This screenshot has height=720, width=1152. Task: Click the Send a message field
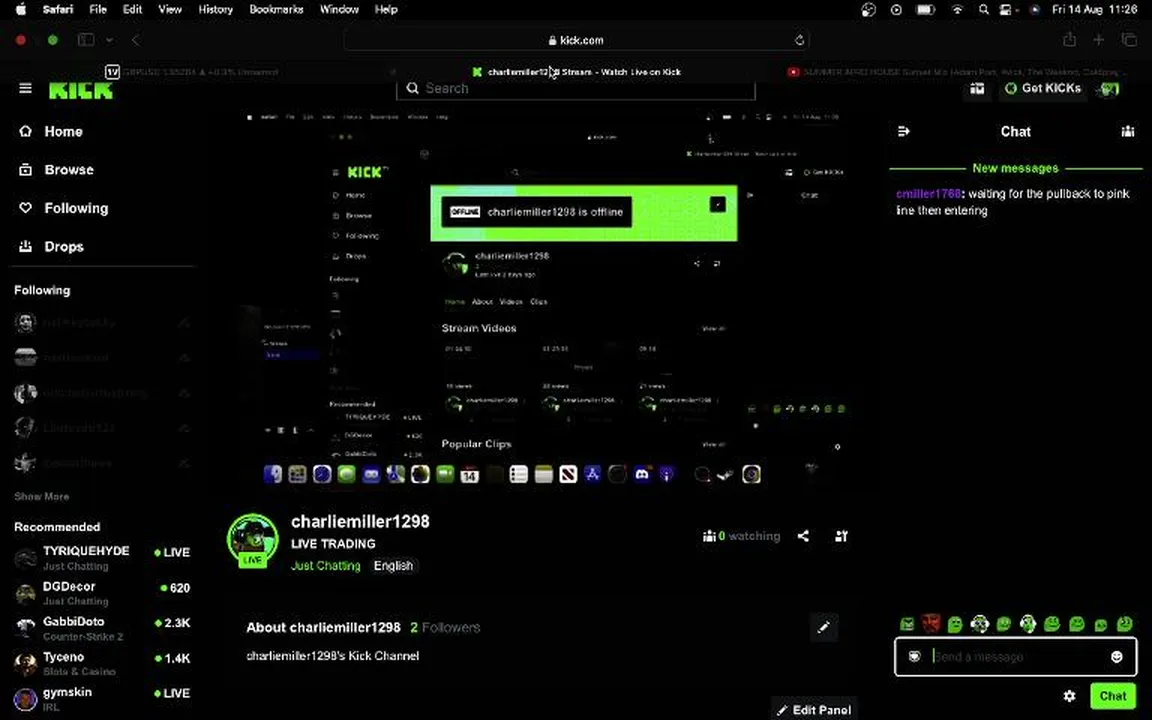point(1015,657)
